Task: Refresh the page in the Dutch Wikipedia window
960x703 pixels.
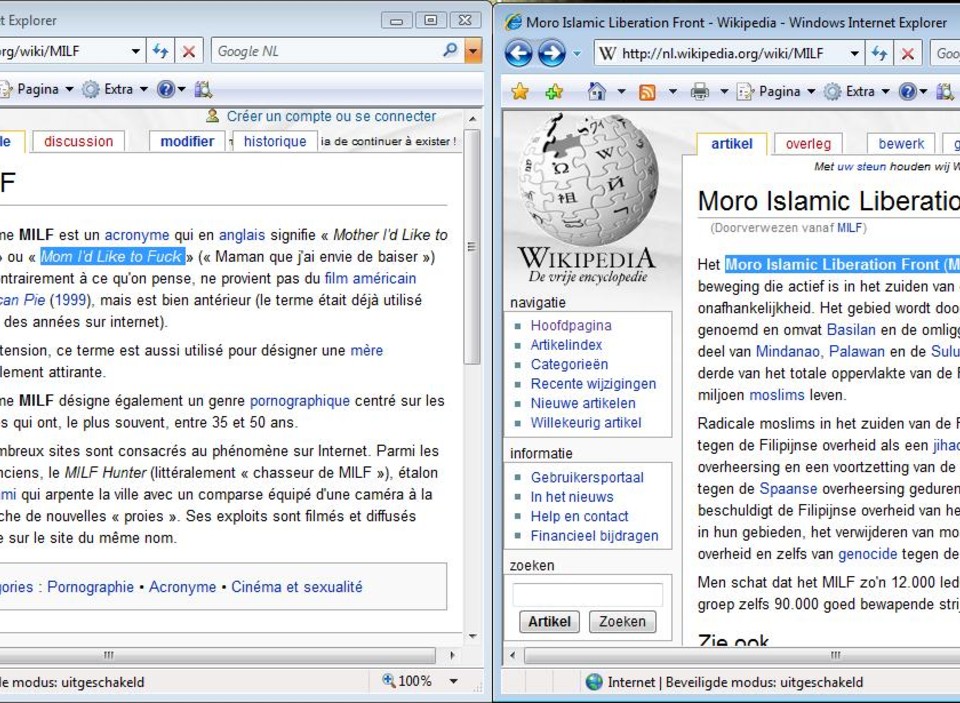Action: point(880,53)
